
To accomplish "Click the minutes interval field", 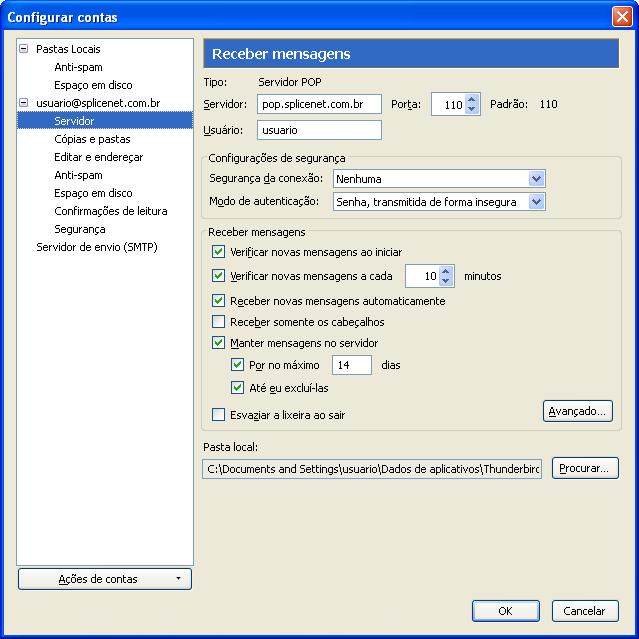I will [422, 276].
